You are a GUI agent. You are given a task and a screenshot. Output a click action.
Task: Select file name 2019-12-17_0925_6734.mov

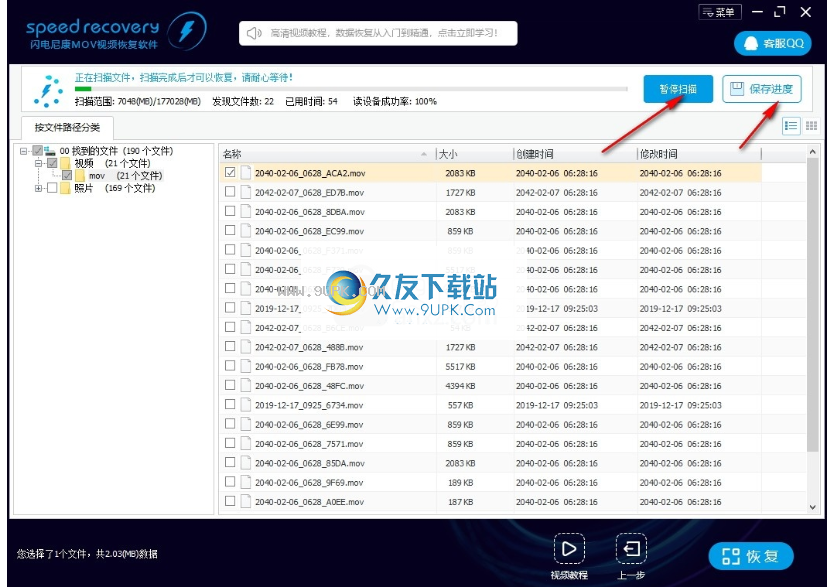[x=309, y=405]
